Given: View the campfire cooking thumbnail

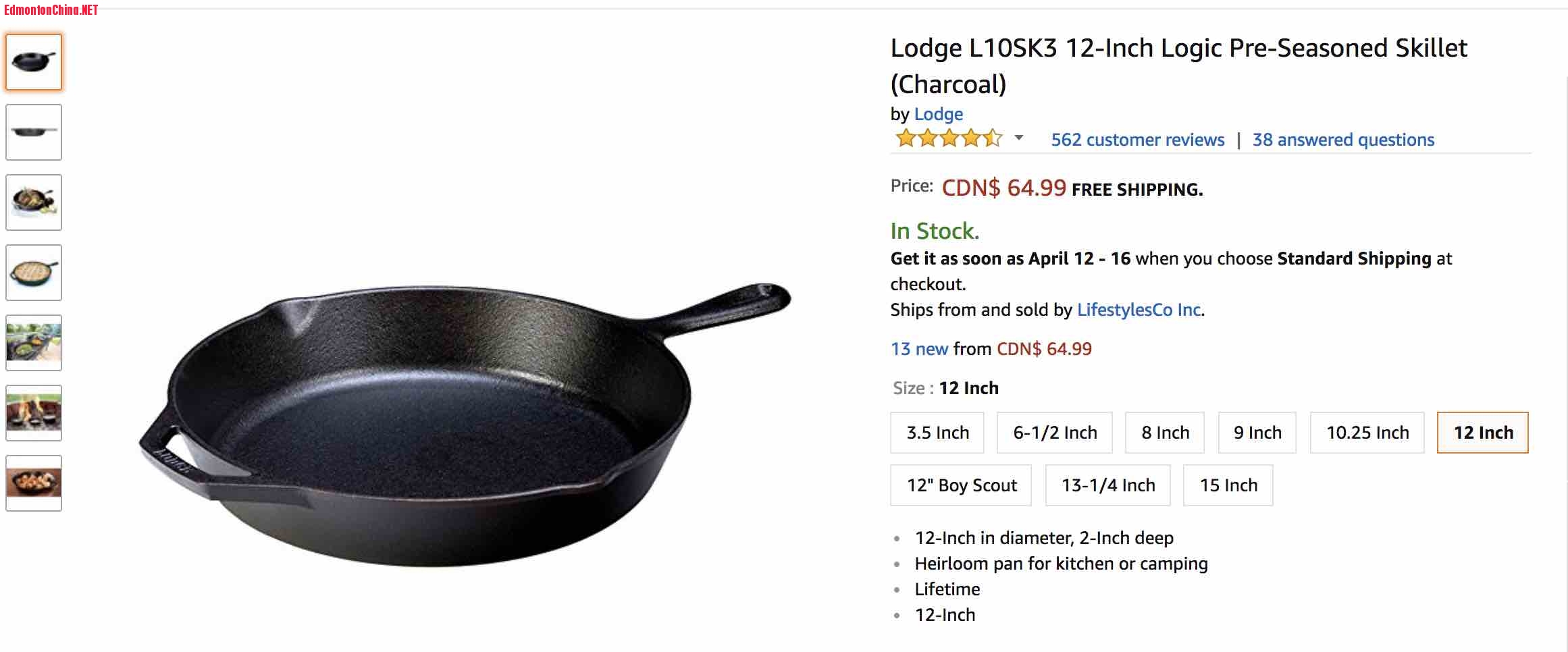Looking at the screenshot, I should [x=34, y=413].
